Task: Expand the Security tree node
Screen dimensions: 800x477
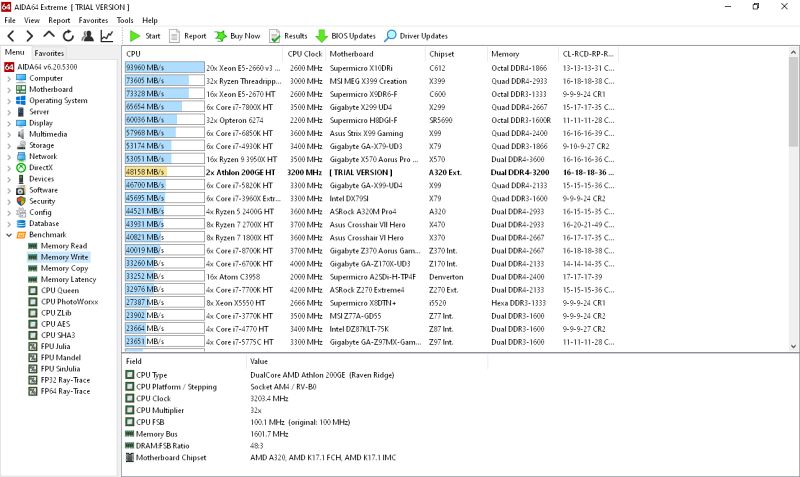Action: pyautogui.click(x=9, y=202)
